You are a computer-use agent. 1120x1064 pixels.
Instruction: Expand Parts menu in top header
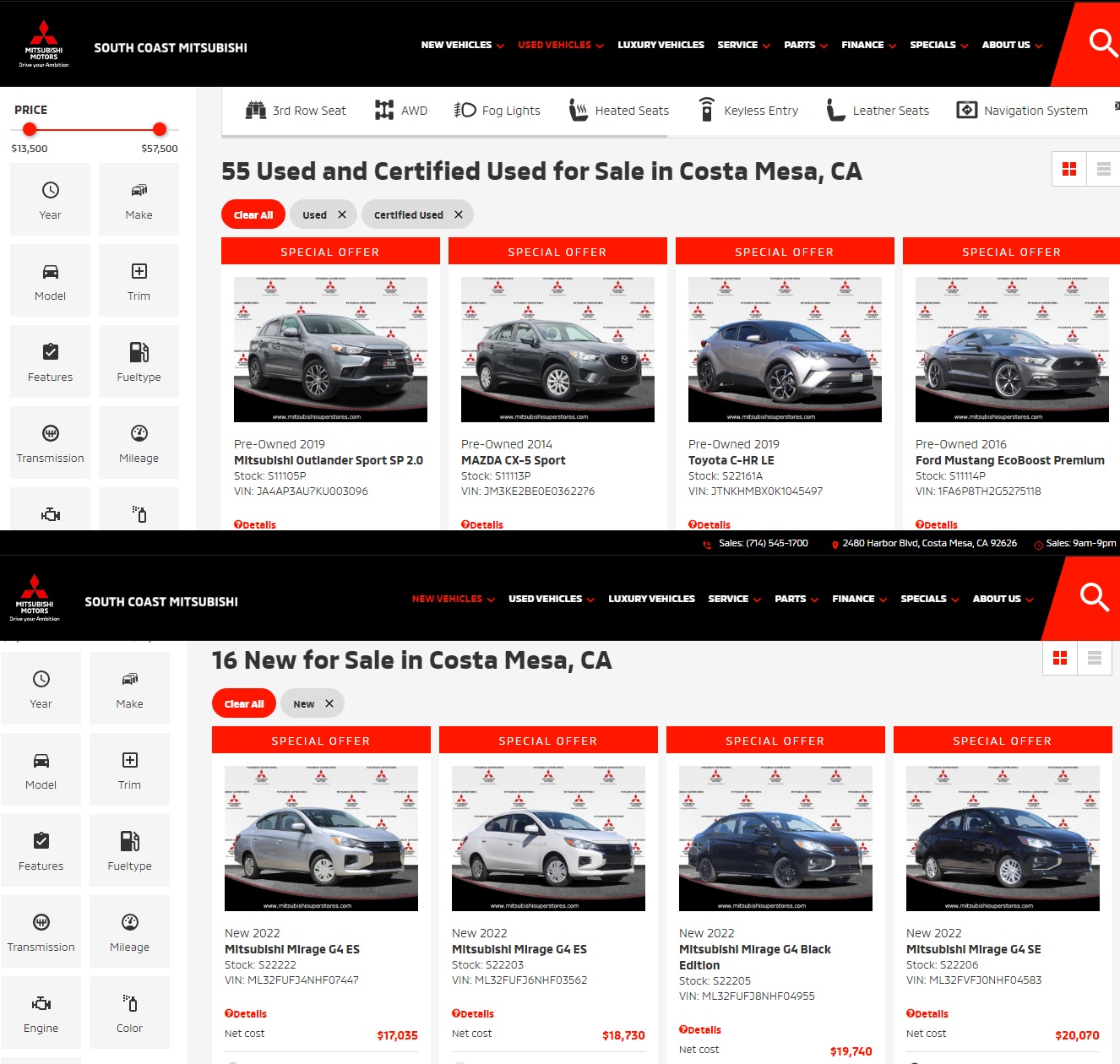806,45
